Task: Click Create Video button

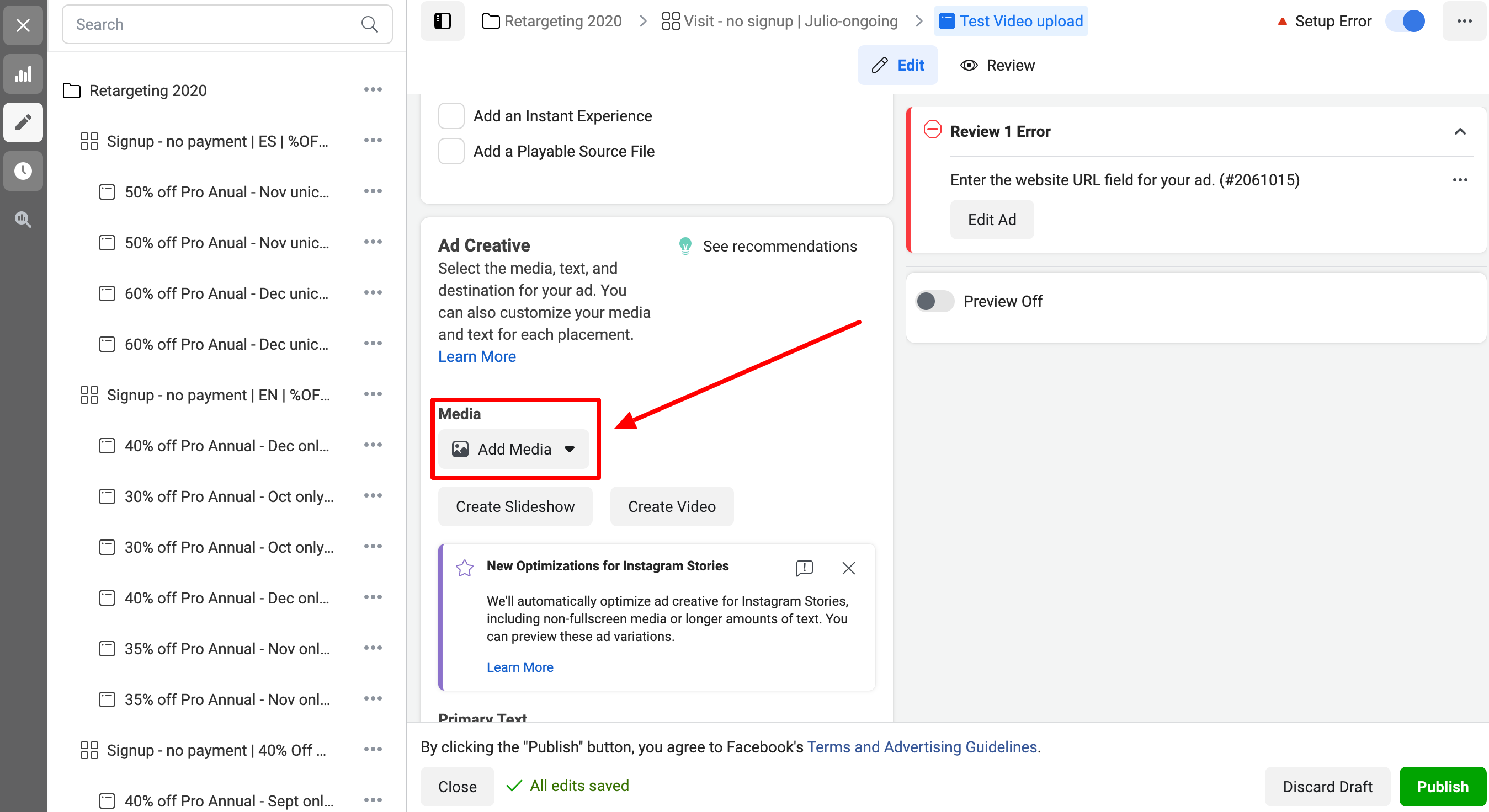Action: point(672,506)
